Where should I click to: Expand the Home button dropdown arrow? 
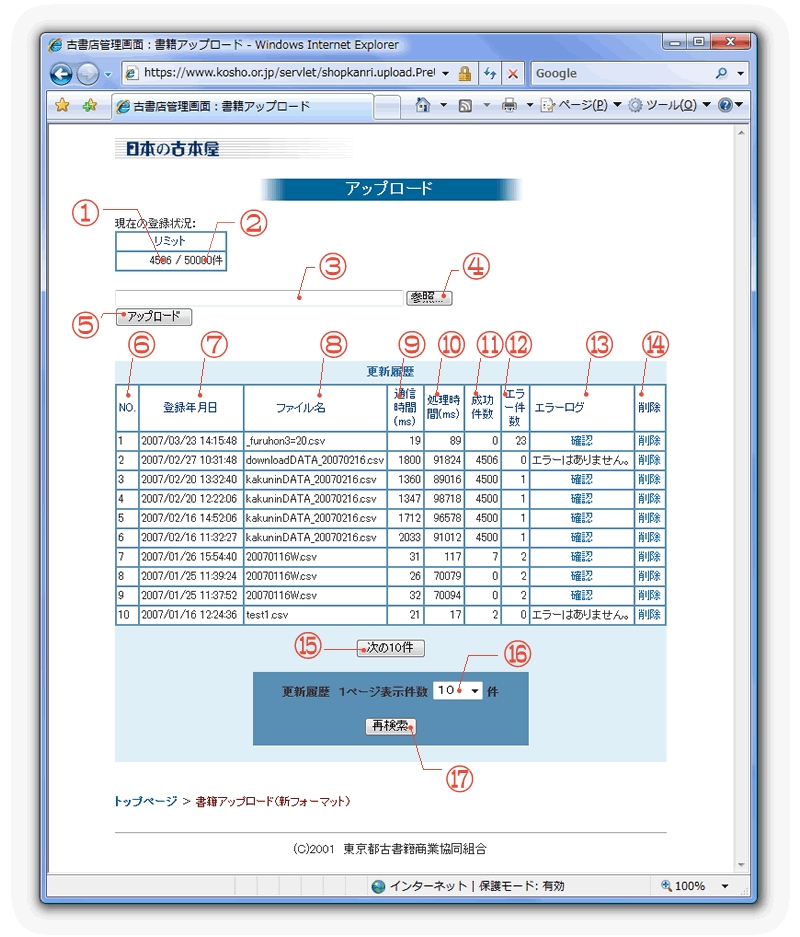coord(443,106)
